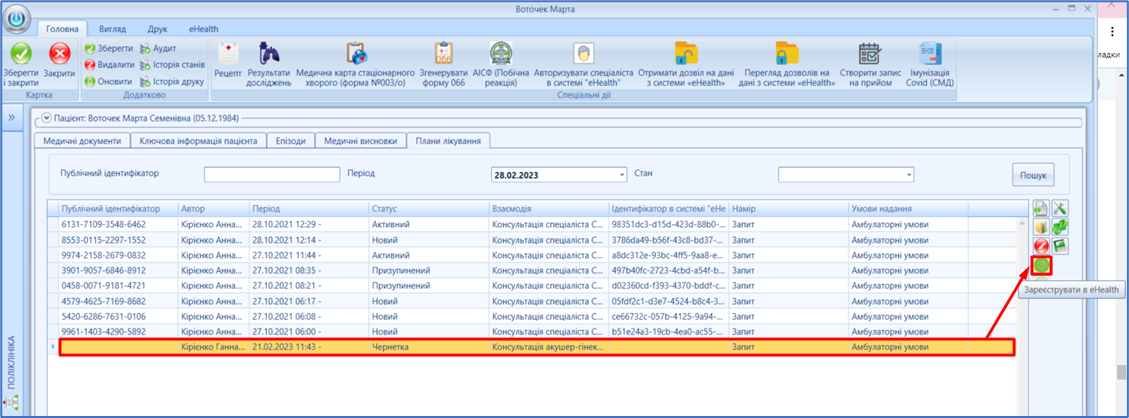Image resolution: width=1129 pixels, height=418 pixels.
Task: Sort by Умови надання column header
Action: coord(907,209)
